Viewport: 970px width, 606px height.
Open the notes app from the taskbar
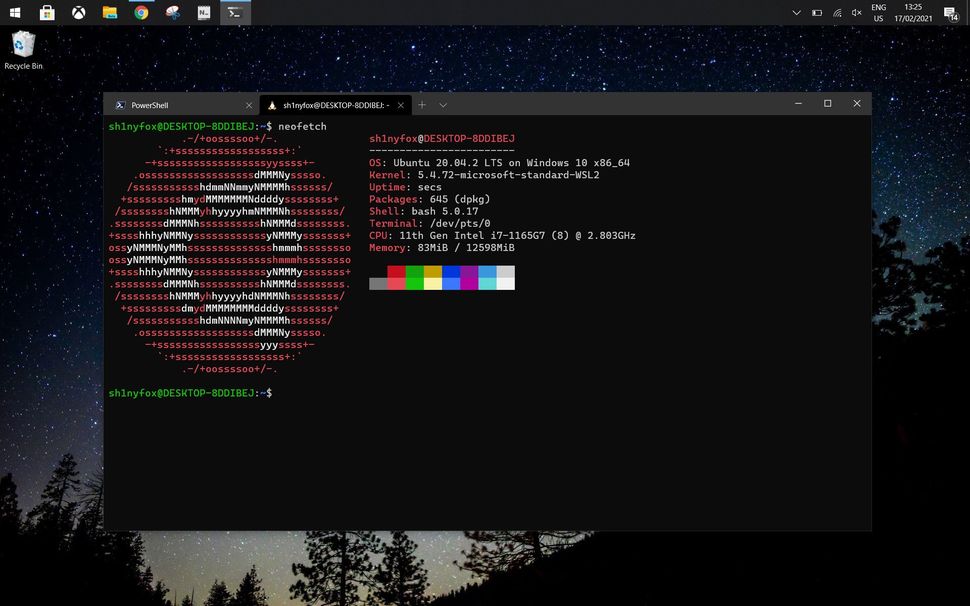(204, 13)
